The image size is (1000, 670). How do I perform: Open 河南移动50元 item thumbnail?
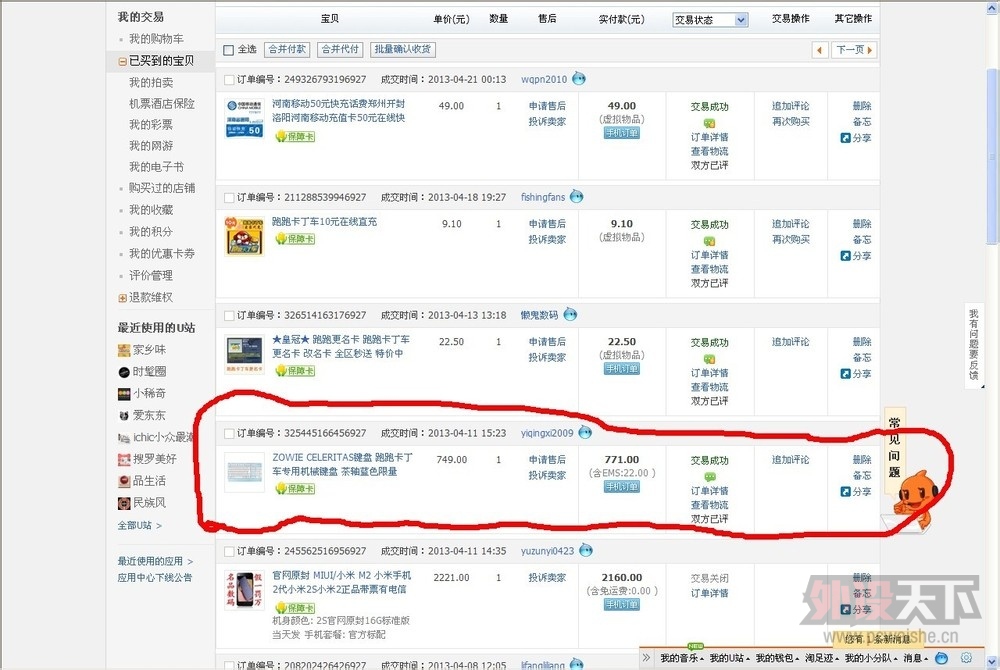coord(245,118)
